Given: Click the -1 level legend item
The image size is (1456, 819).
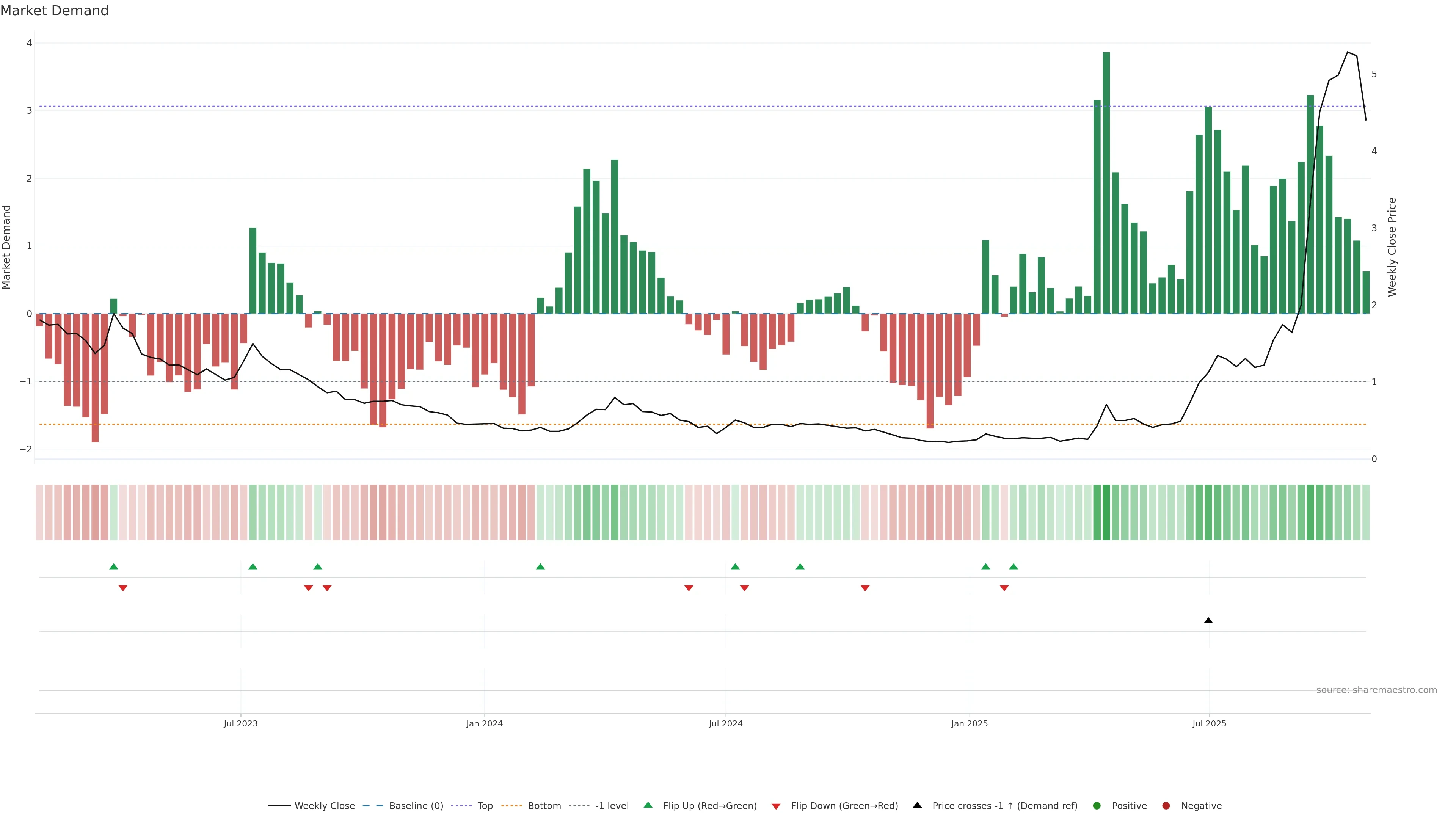Looking at the screenshot, I should [612, 805].
